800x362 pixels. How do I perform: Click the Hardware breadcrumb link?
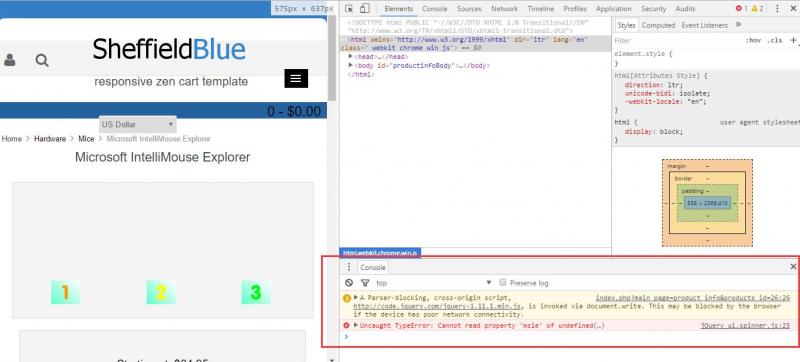click(50, 139)
